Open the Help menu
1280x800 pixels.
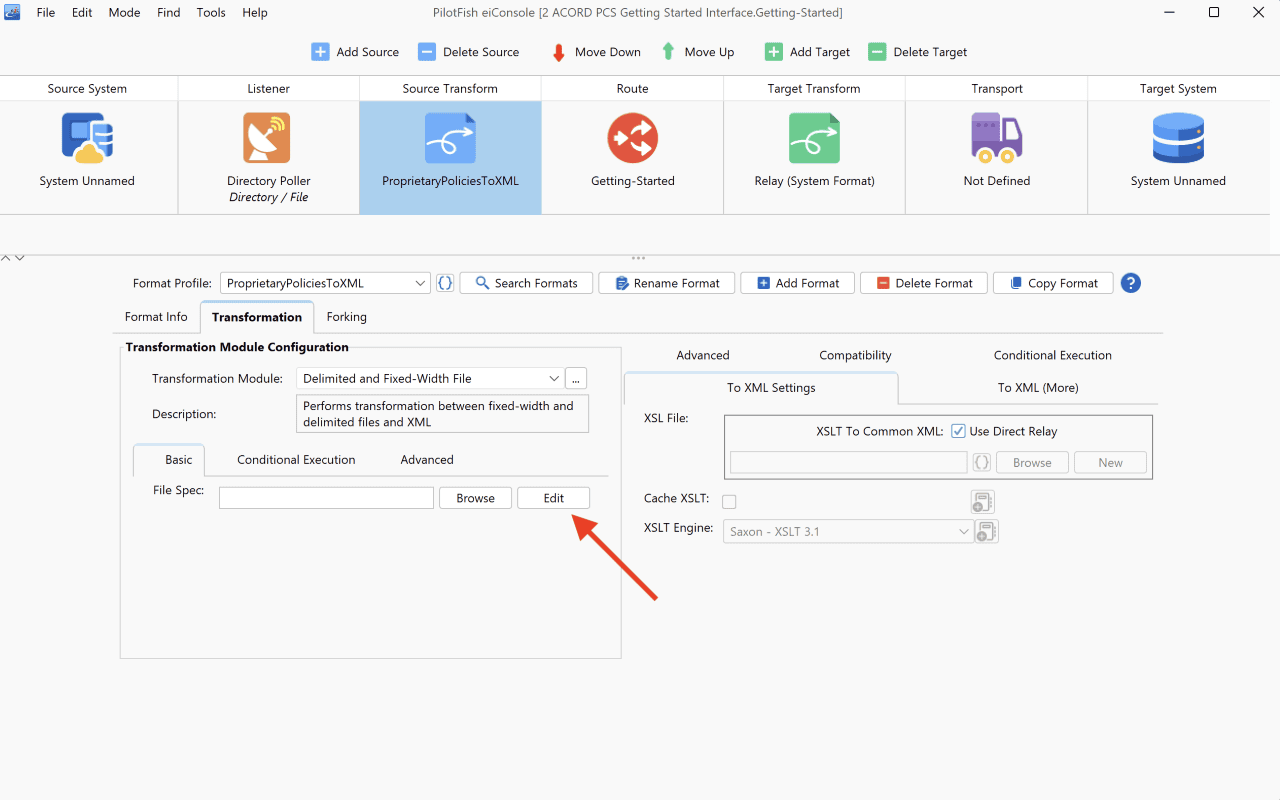(x=255, y=13)
